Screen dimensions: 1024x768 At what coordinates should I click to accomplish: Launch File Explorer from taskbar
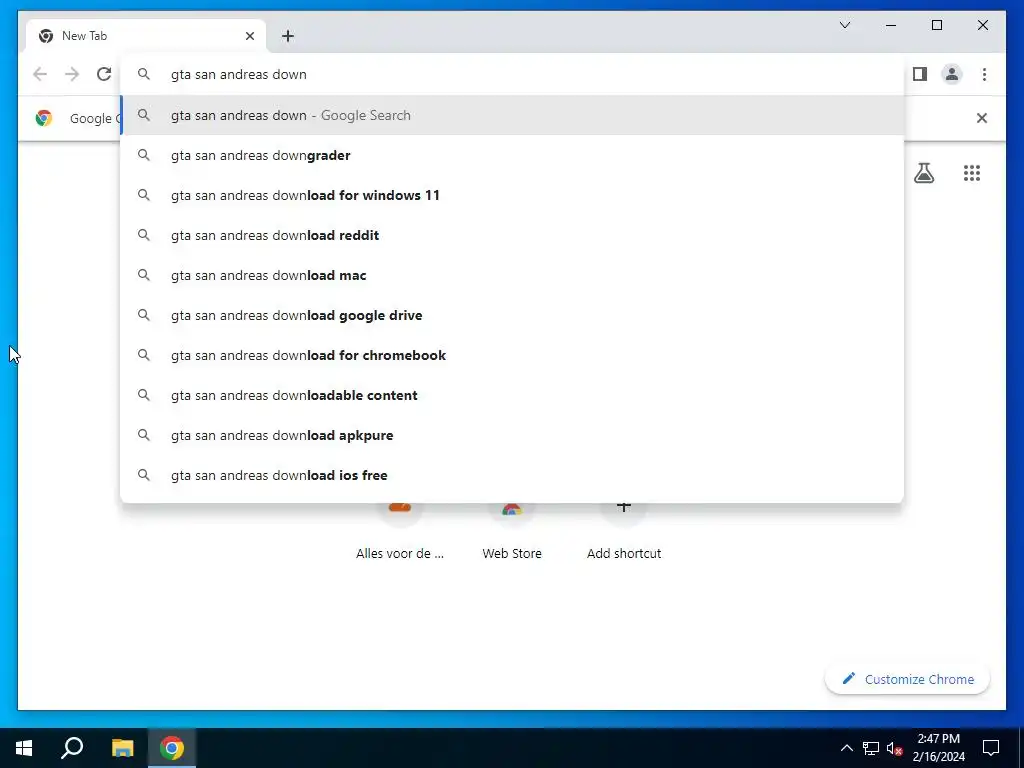[x=122, y=748]
